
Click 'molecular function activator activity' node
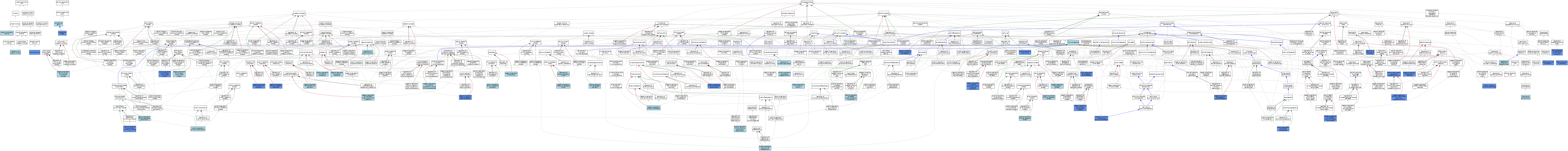(42, 24)
